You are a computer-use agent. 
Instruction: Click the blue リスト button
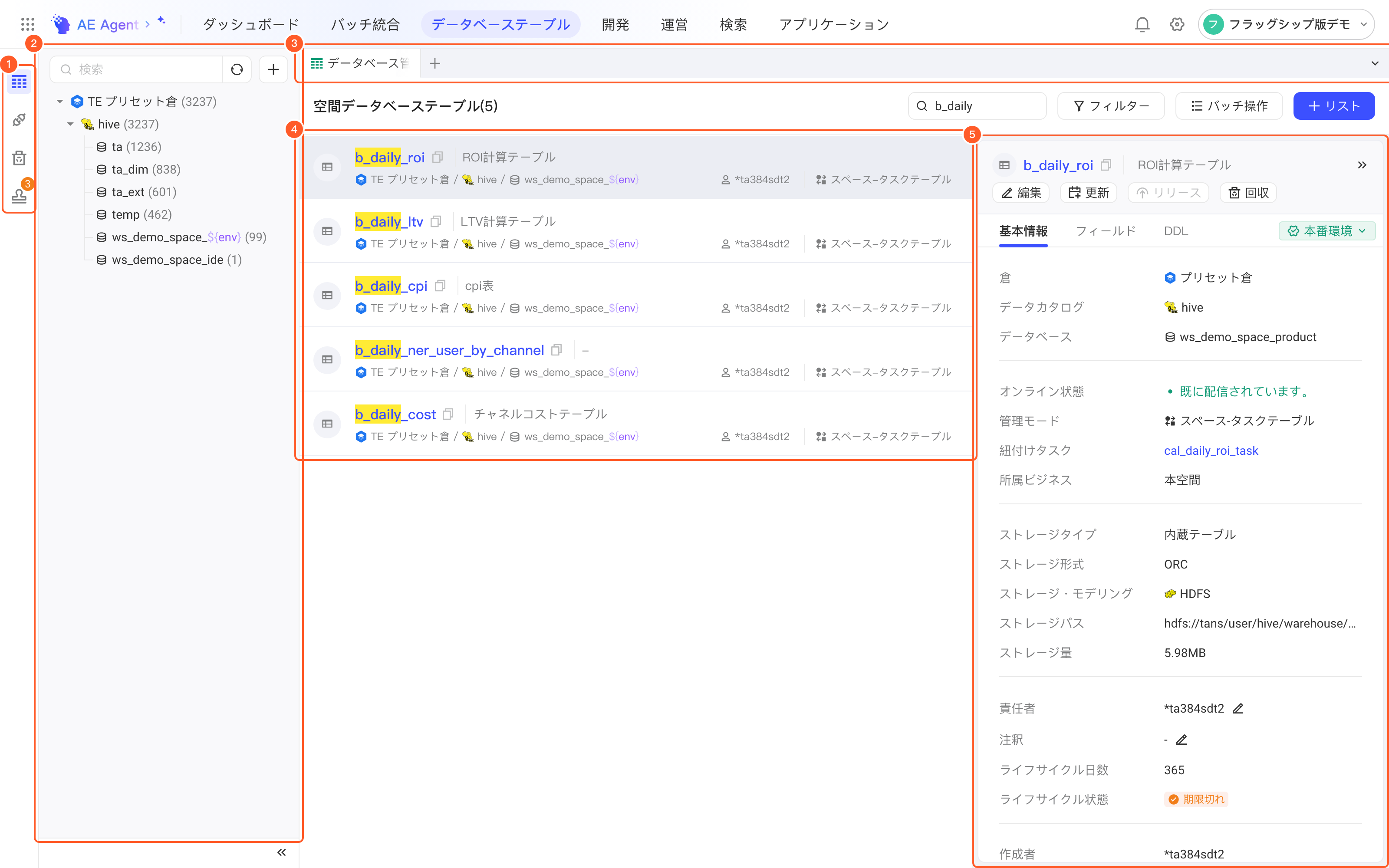[1333, 105]
